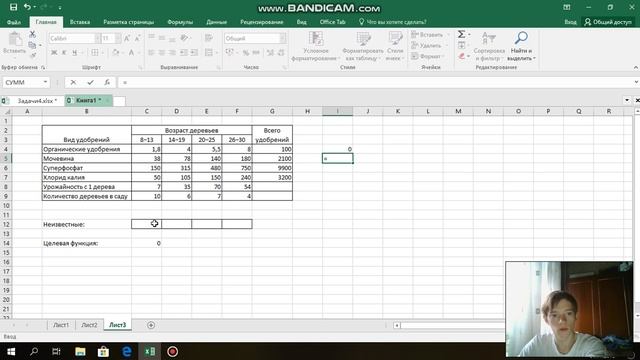This screenshot has height=360, width=640.
Task: Click the new sheet plus icon
Action: 151,325
